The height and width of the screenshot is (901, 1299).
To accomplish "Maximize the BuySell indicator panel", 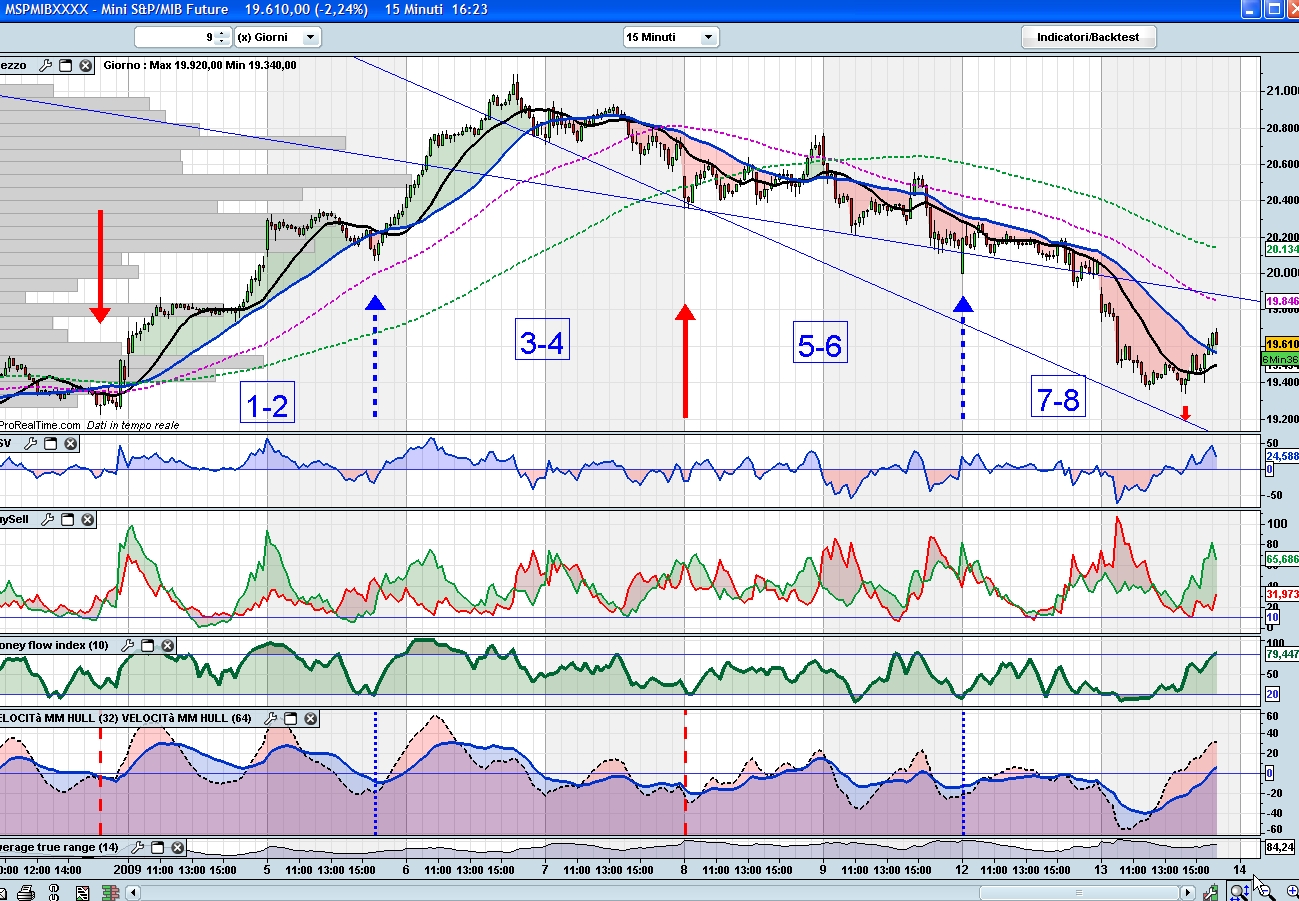I will 66,519.
